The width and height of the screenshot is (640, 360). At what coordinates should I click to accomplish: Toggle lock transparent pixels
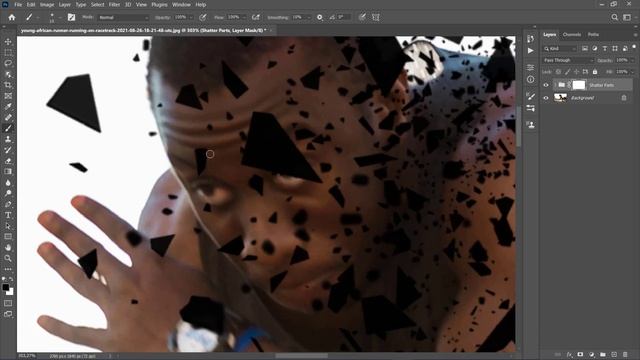[x=558, y=72]
